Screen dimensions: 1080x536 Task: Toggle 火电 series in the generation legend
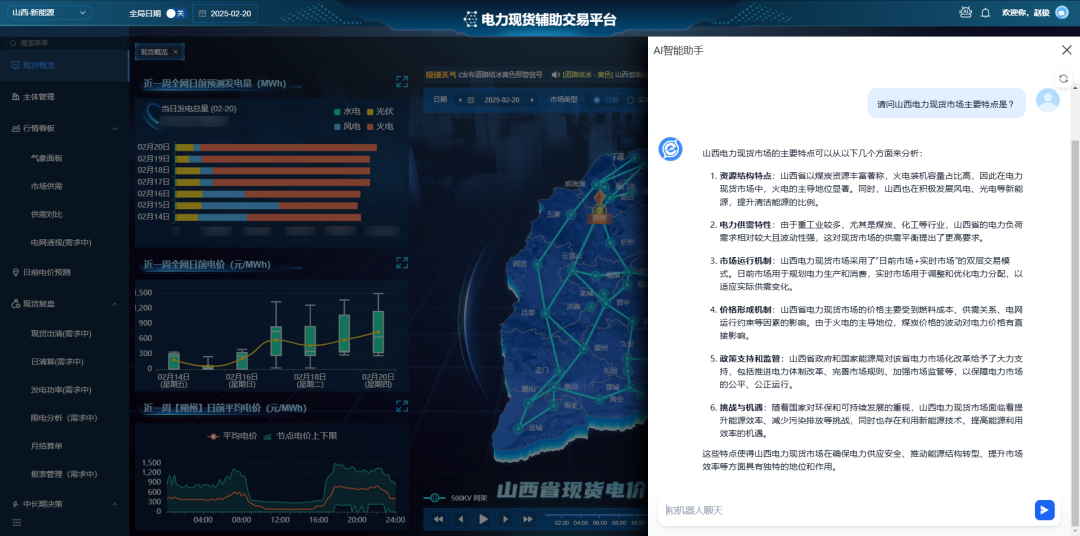tap(380, 127)
